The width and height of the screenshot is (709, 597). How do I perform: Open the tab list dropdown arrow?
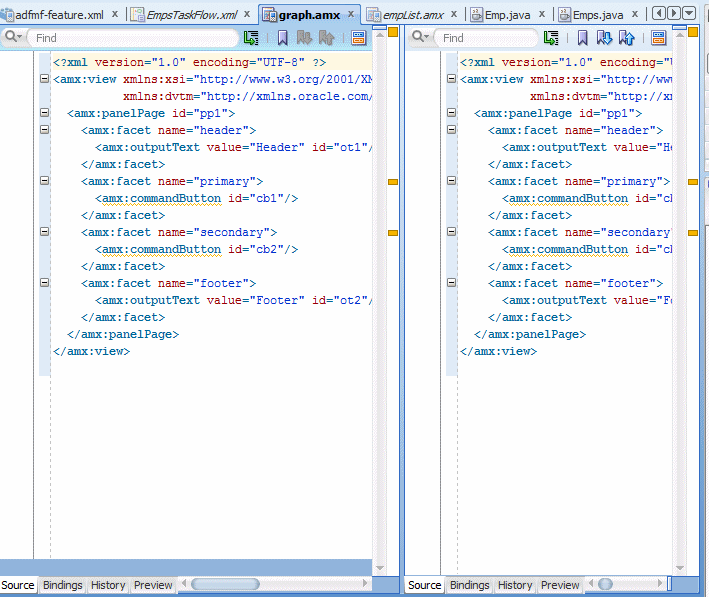click(x=689, y=13)
